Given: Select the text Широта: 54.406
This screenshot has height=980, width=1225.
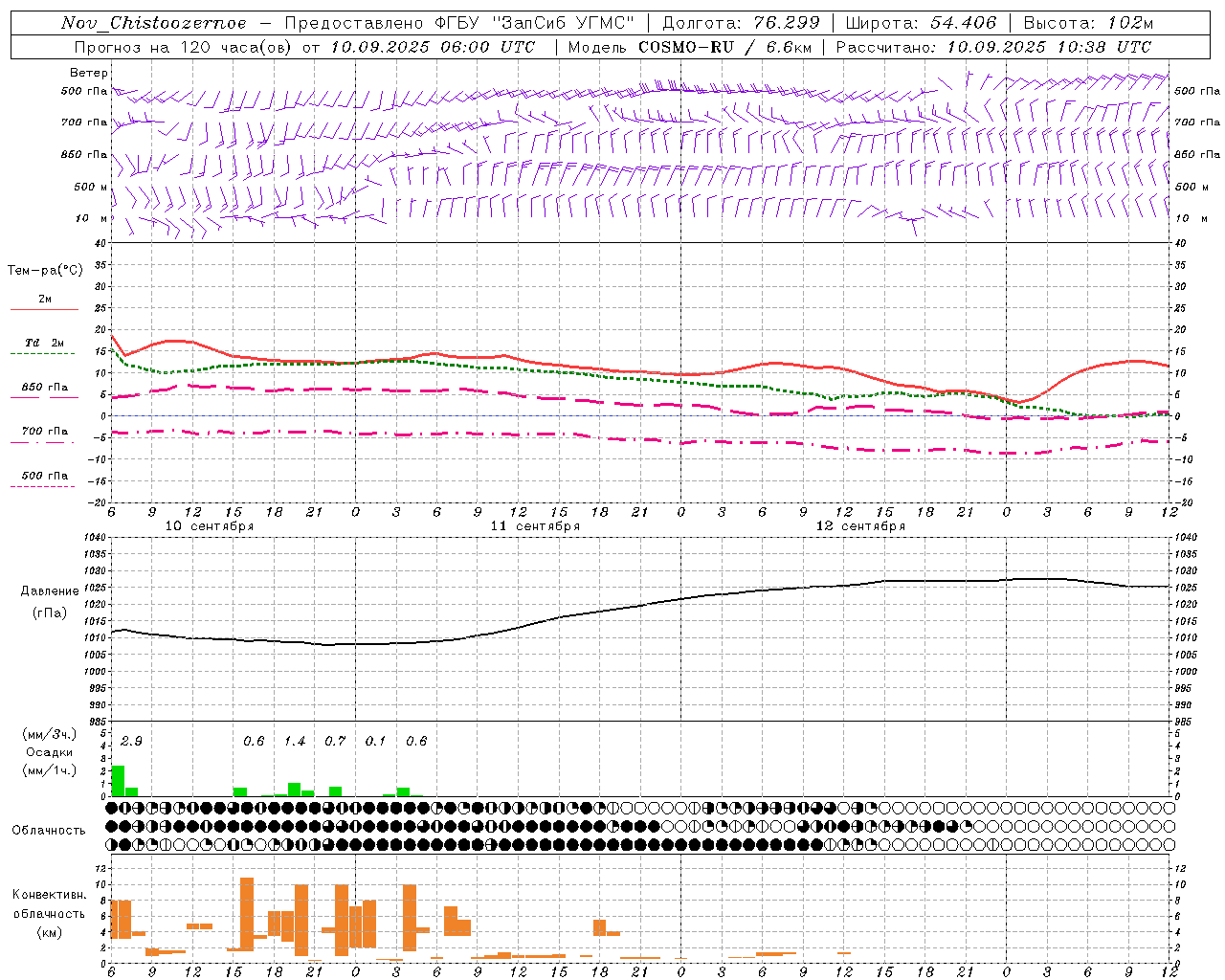Looking at the screenshot, I should click(921, 23).
